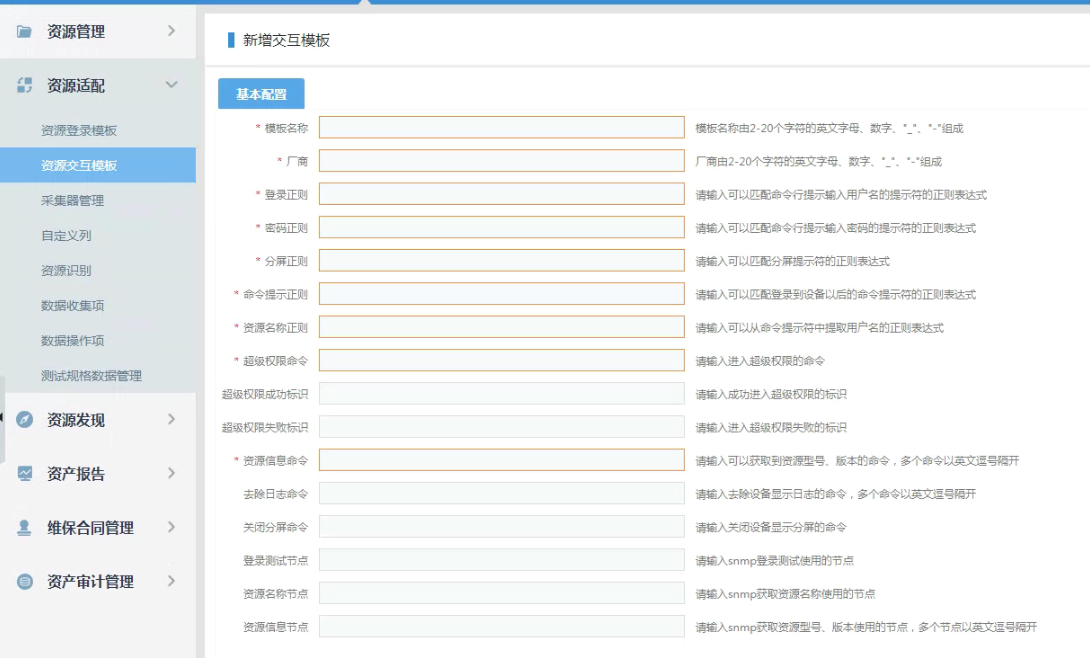Click the 模板名称 field label
The width and height of the screenshot is (1090, 658).
click(x=286, y=128)
